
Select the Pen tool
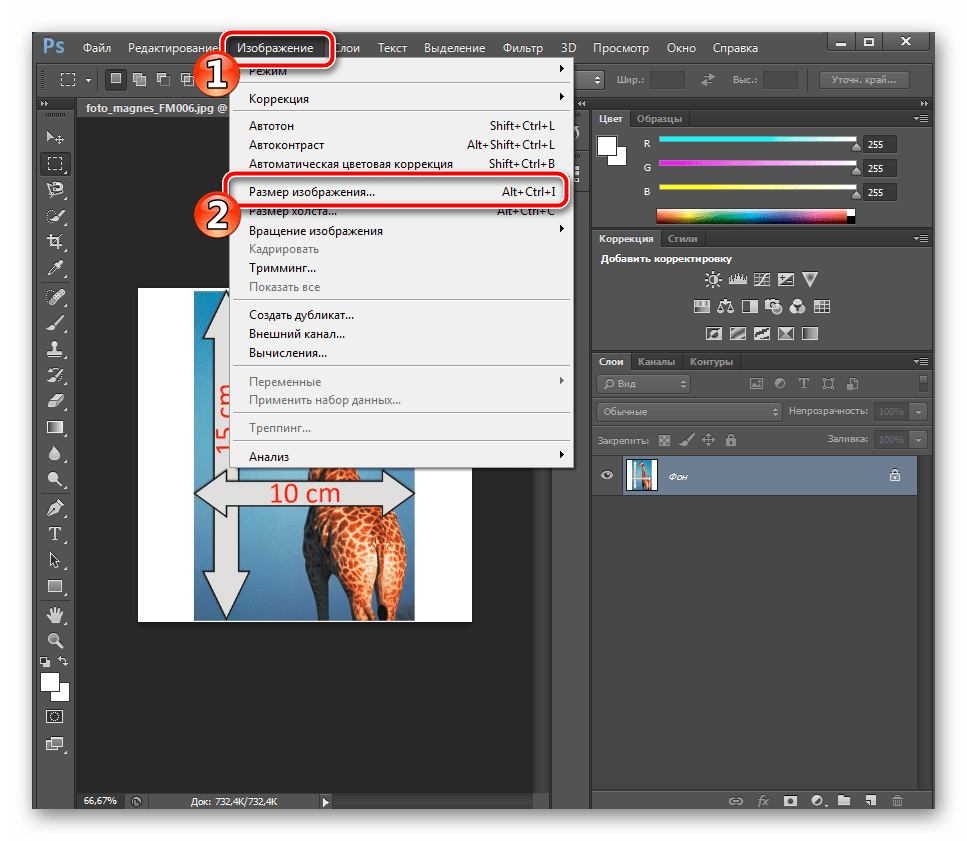55,508
